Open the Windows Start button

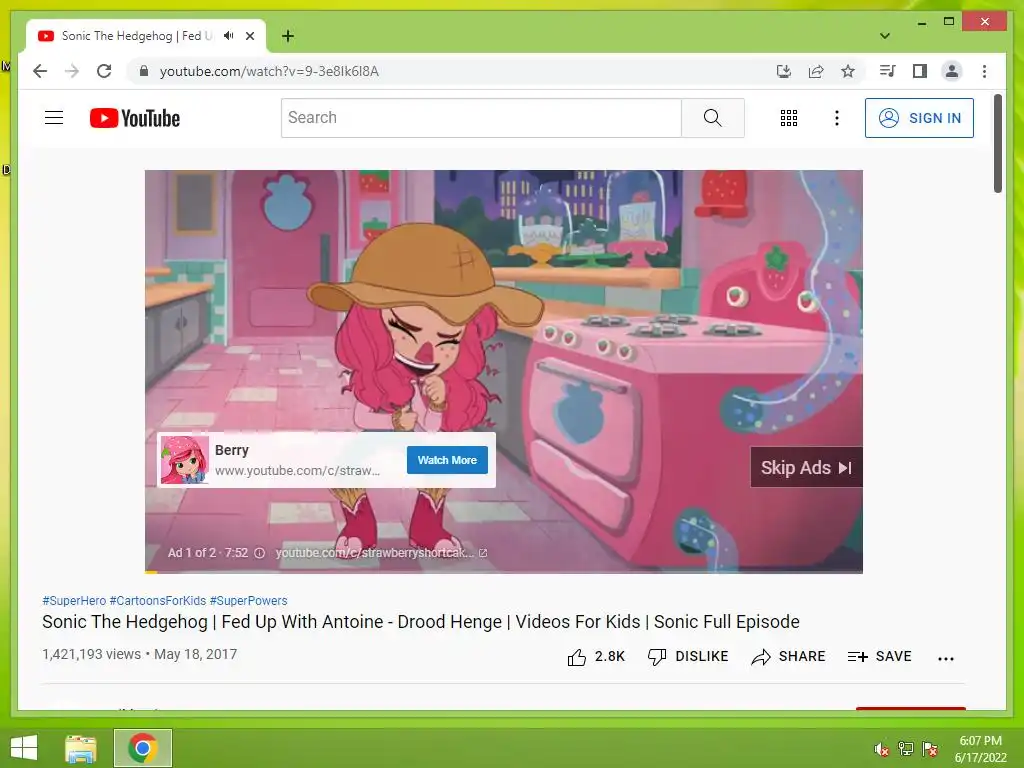[24, 748]
